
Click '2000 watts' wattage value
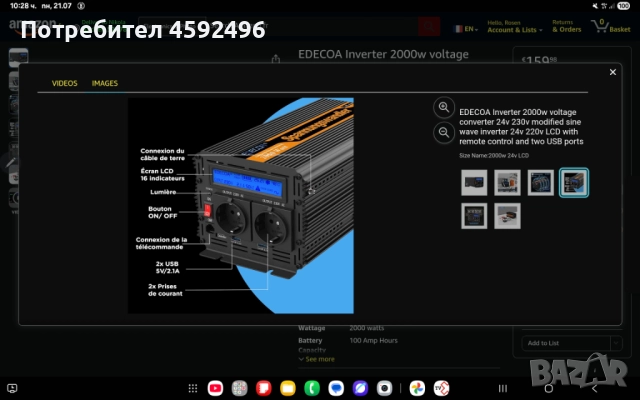coord(367,328)
